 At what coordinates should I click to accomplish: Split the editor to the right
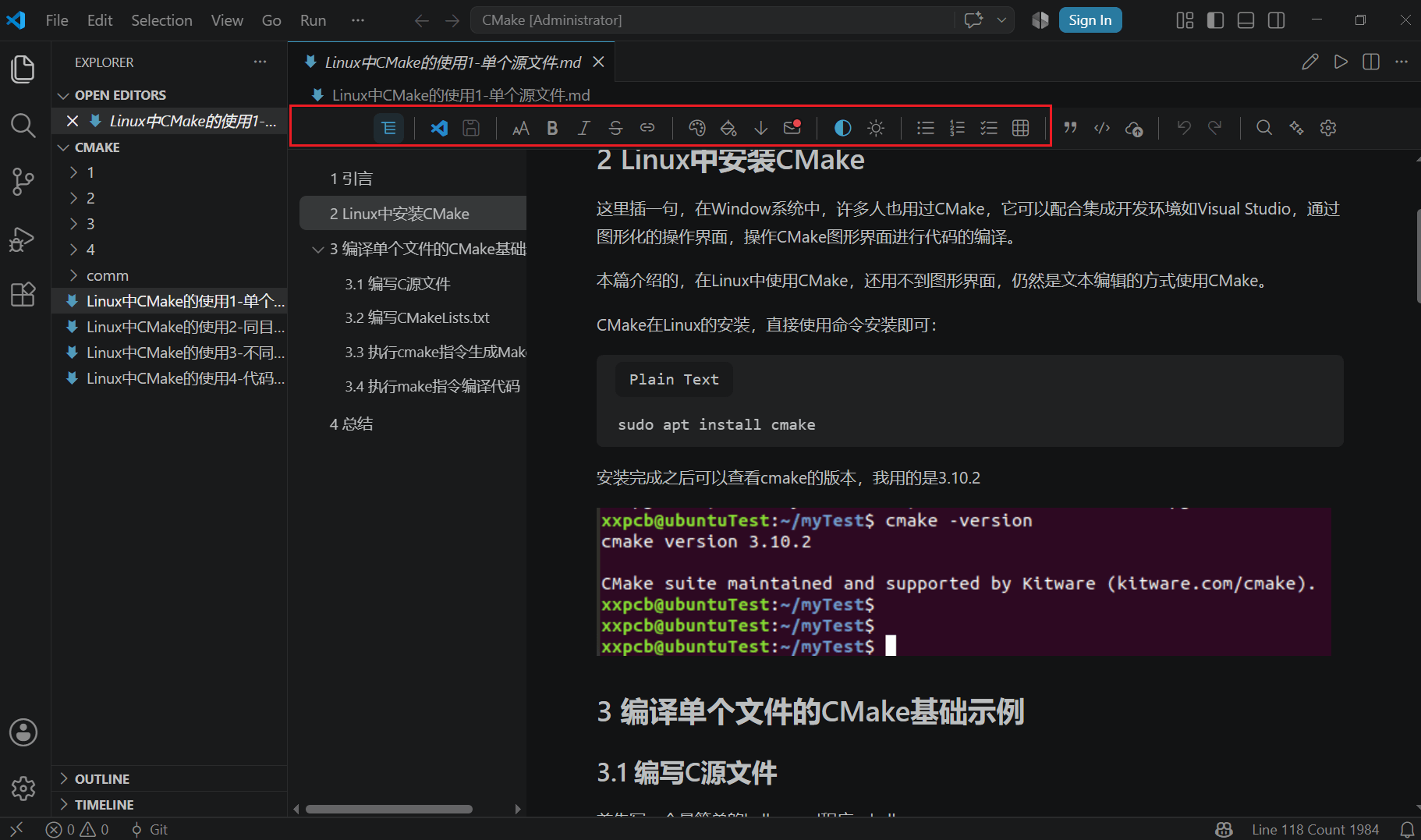point(1371,62)
